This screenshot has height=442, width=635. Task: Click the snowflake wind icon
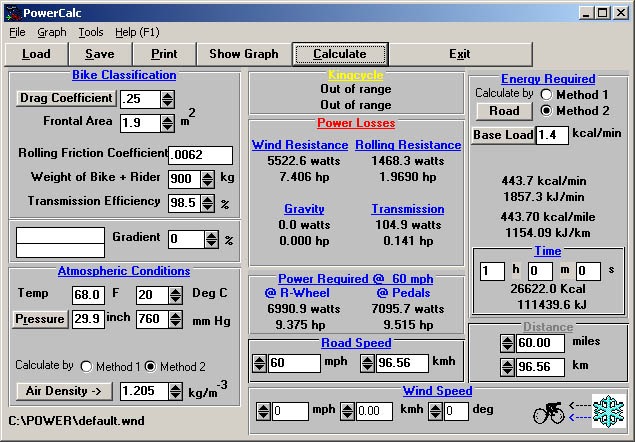[608, 411]
